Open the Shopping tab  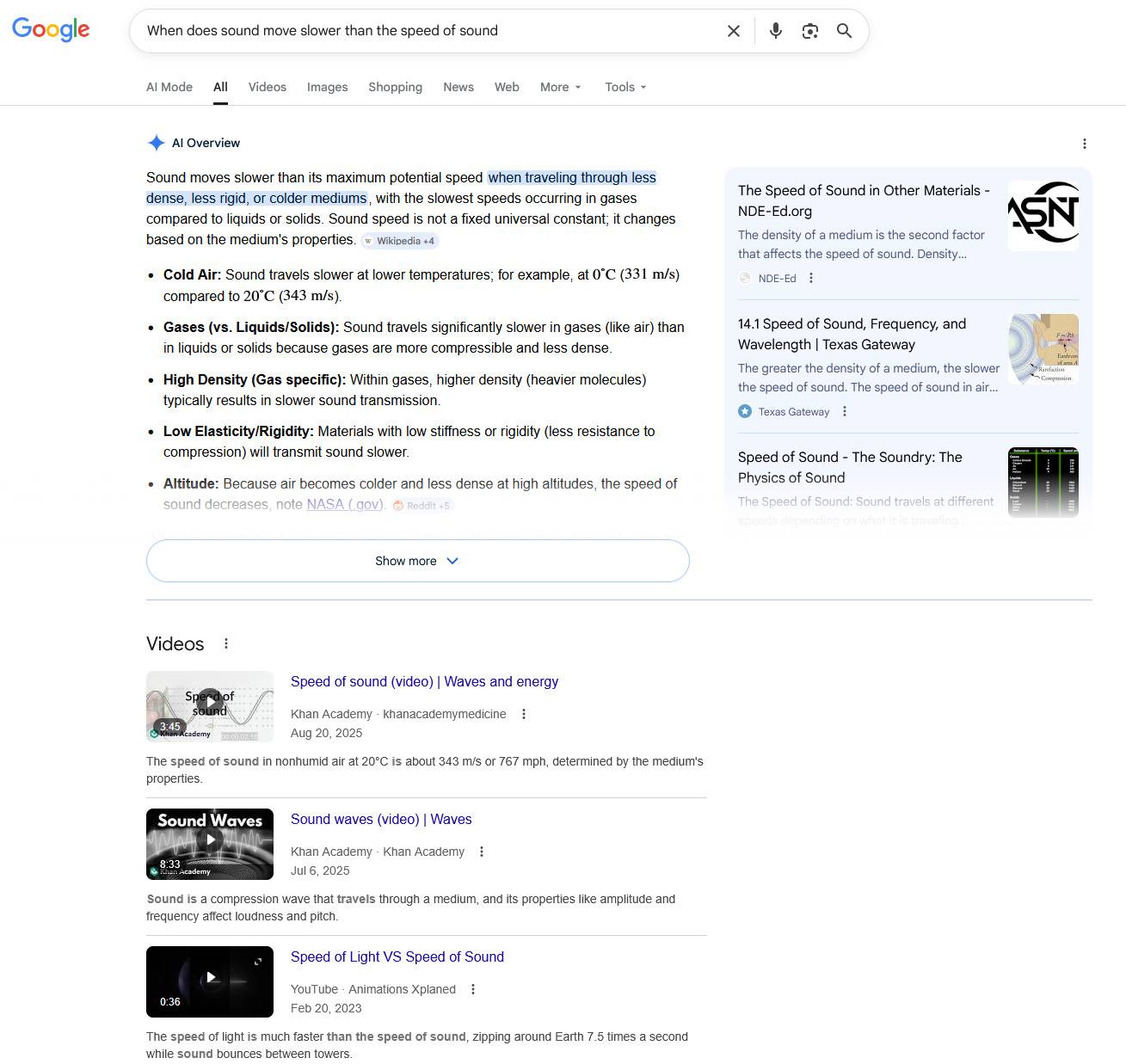(396, 87)
